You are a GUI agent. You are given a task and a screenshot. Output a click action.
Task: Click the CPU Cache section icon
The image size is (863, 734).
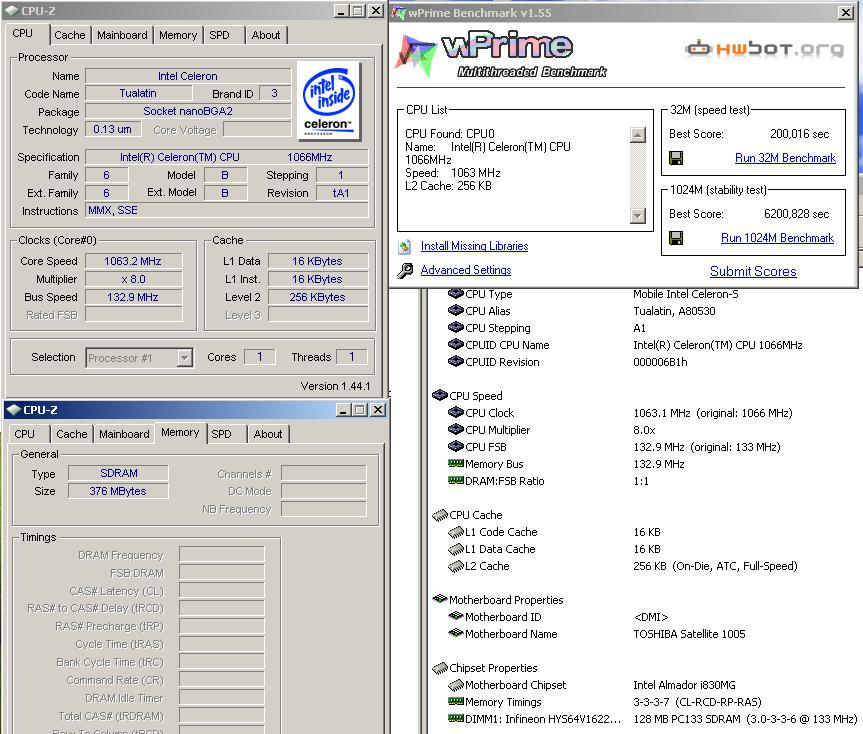(440, 514)
